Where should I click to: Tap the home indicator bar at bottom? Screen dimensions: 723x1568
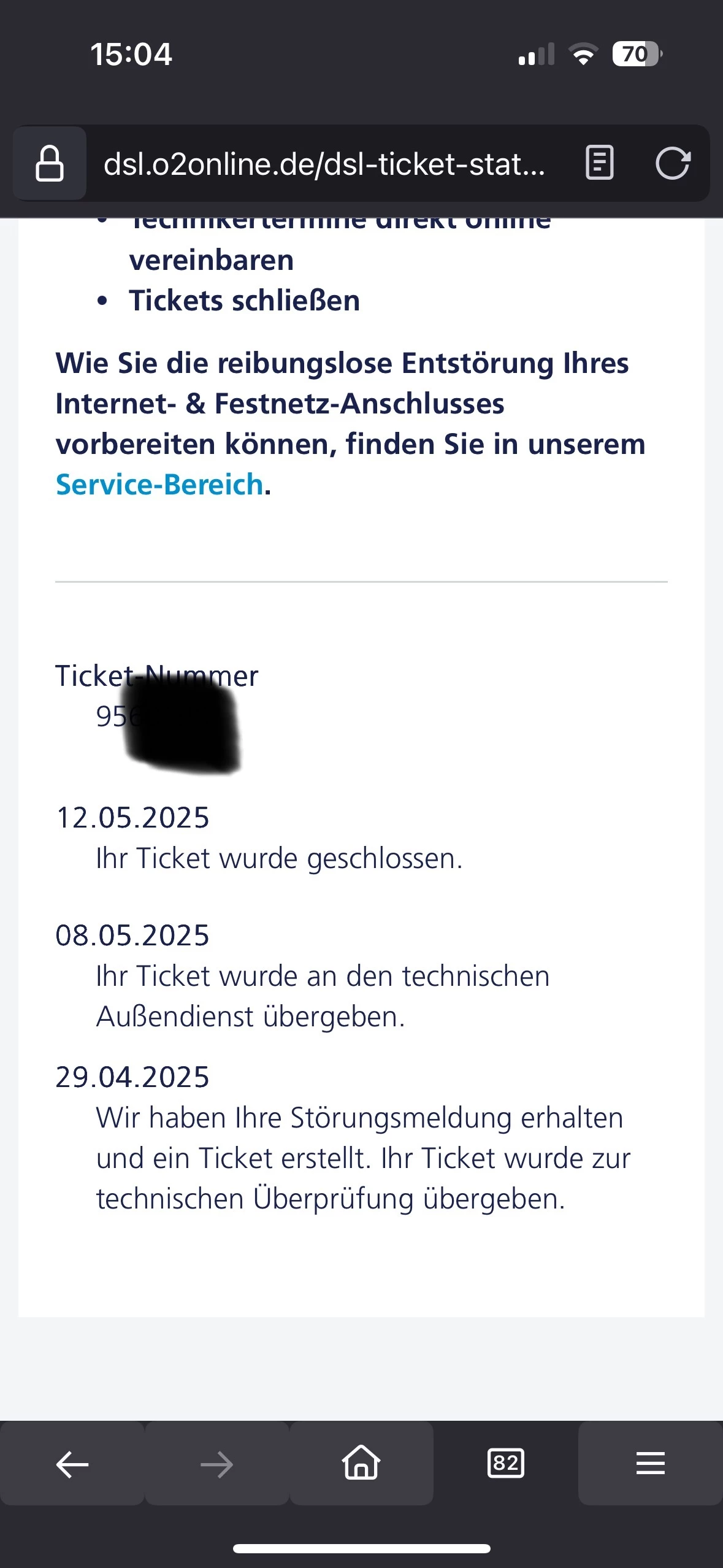pyautogui.click(x=361, y=1548)
